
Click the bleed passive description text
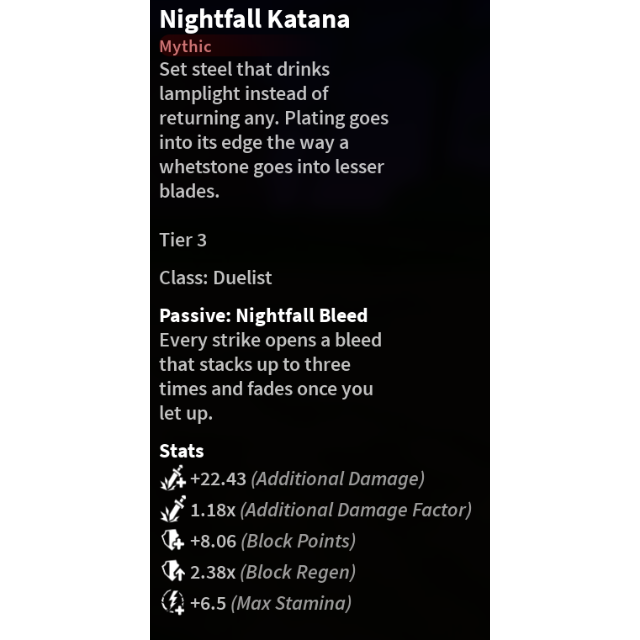pyautogui.click(x=271, y=376)
